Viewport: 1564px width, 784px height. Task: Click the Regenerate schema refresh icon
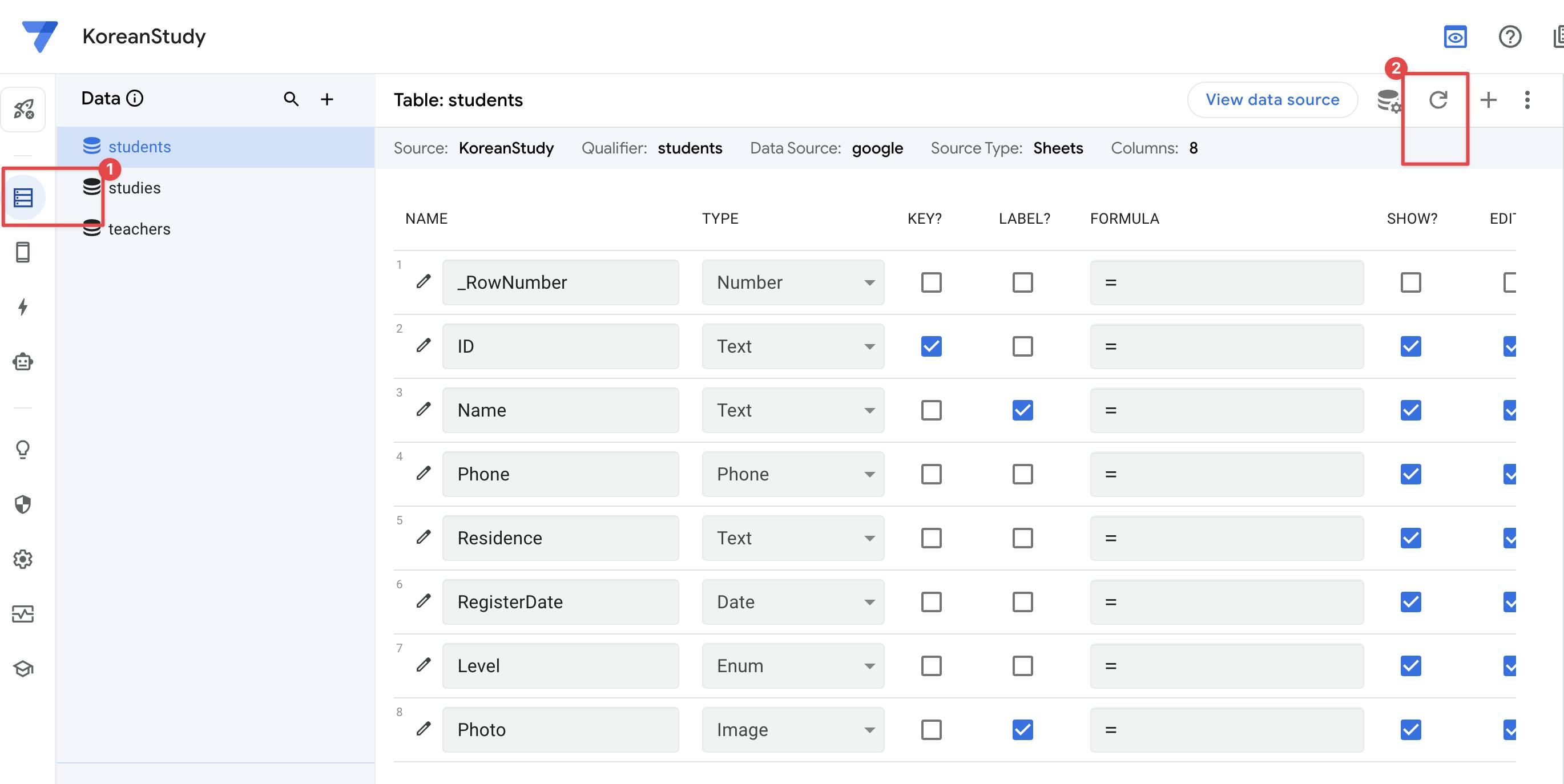tap(1437, 99)
